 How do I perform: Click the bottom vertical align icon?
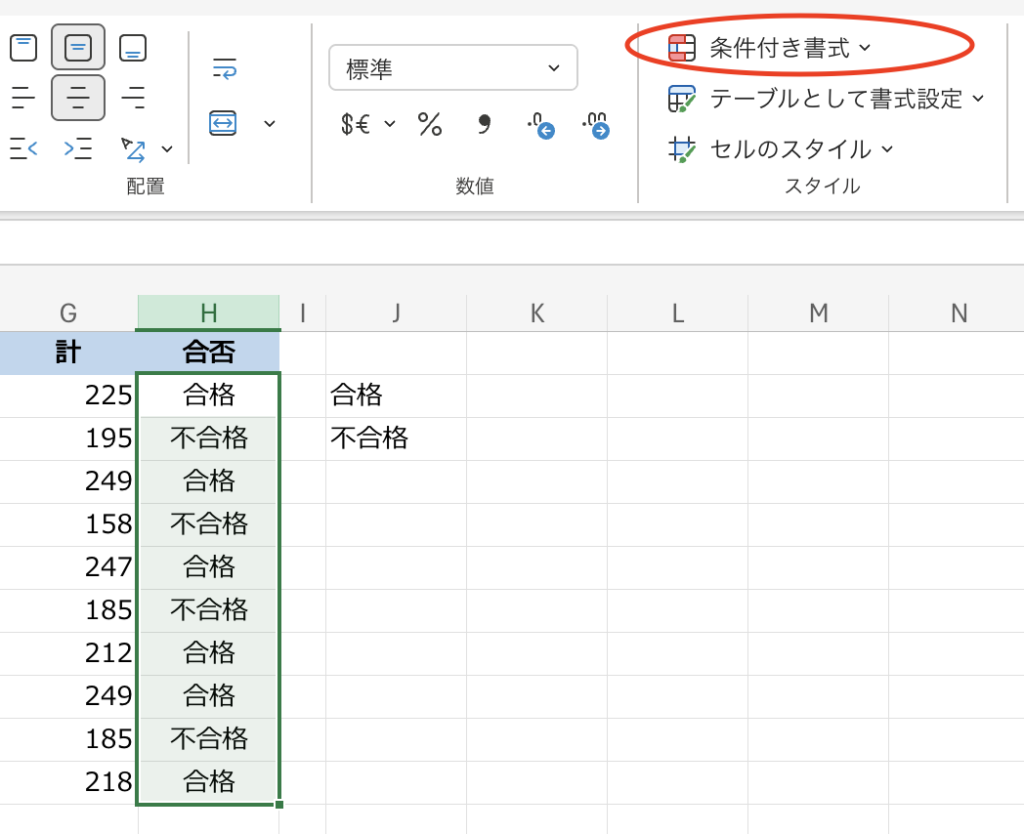point(133,47)
